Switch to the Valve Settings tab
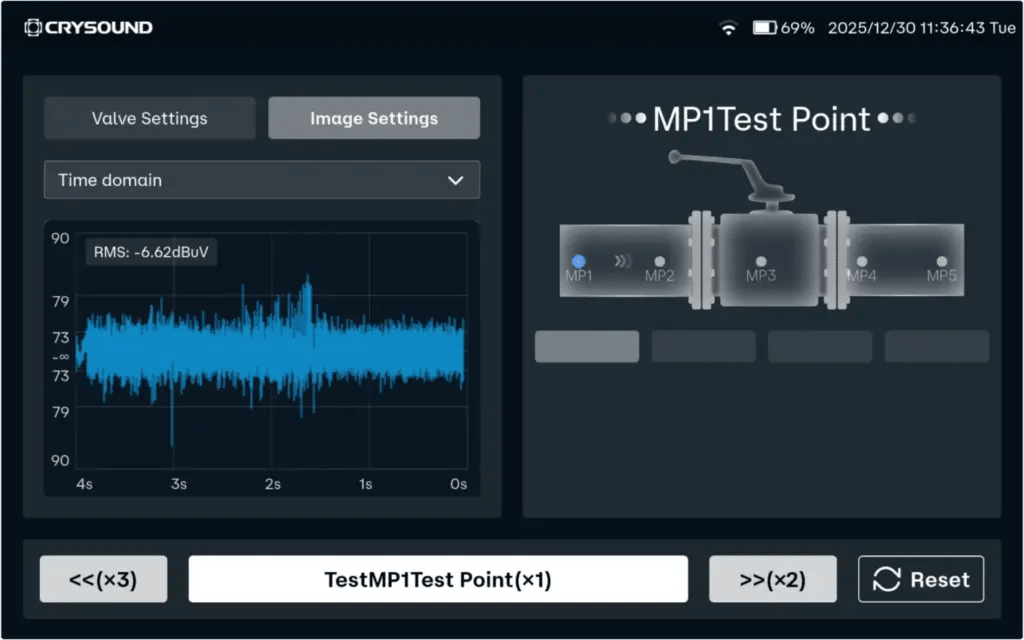 [149, 118]
